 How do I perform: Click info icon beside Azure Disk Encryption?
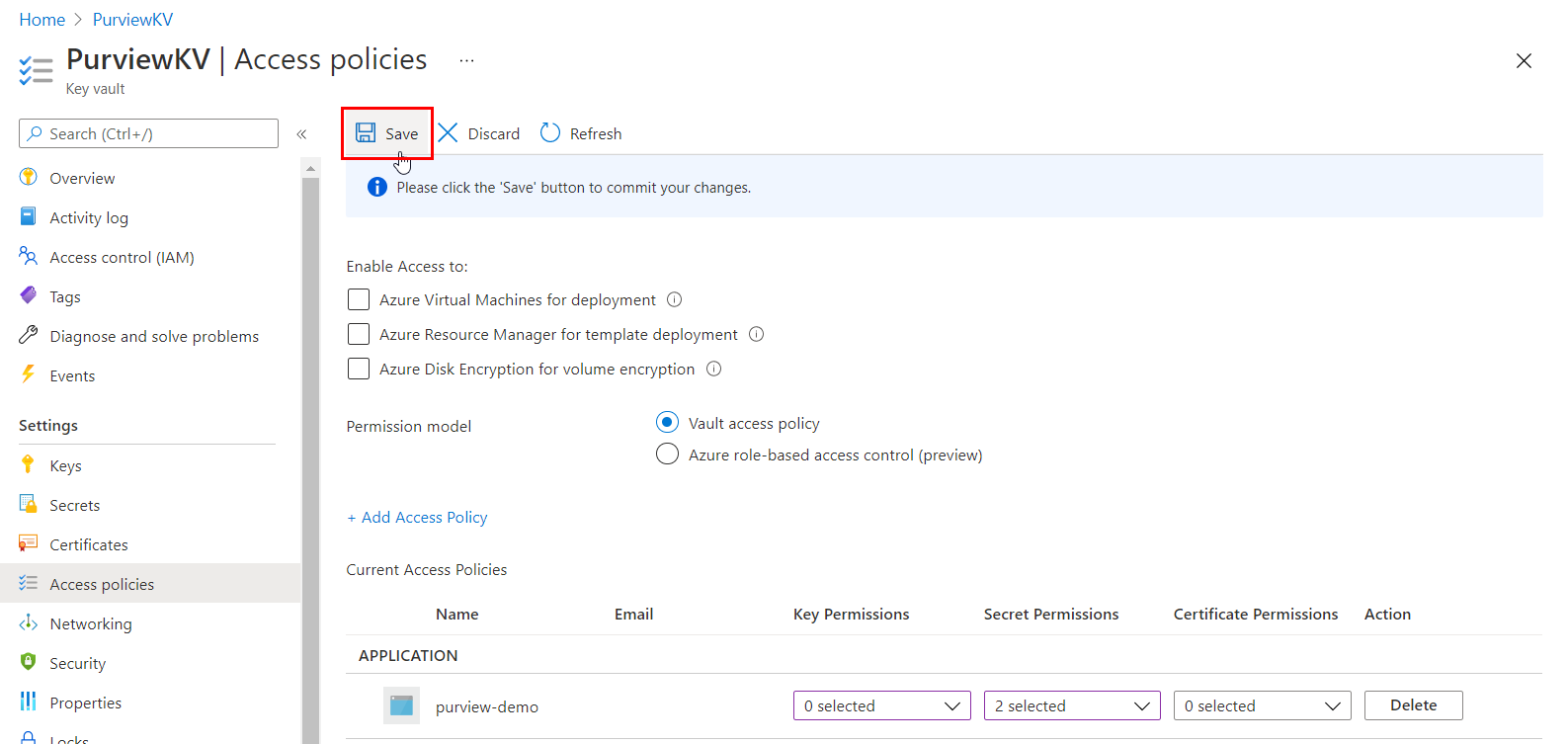click(x=713, y=369)
